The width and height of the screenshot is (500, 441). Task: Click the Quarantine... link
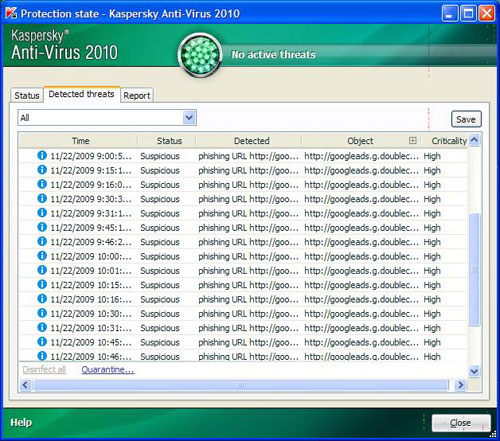(108, 370)
